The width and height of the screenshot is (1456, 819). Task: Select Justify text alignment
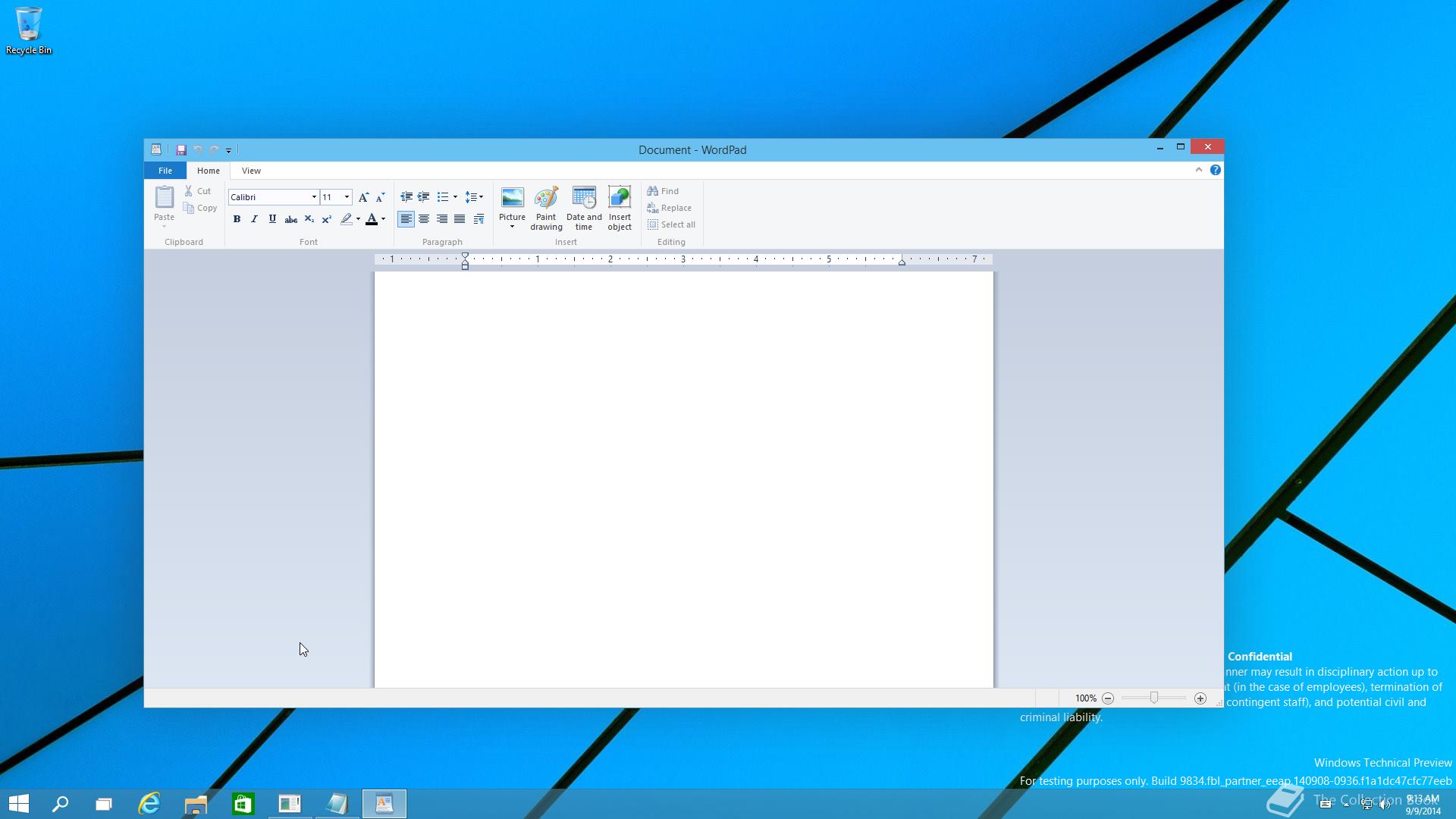click(460, 219)
